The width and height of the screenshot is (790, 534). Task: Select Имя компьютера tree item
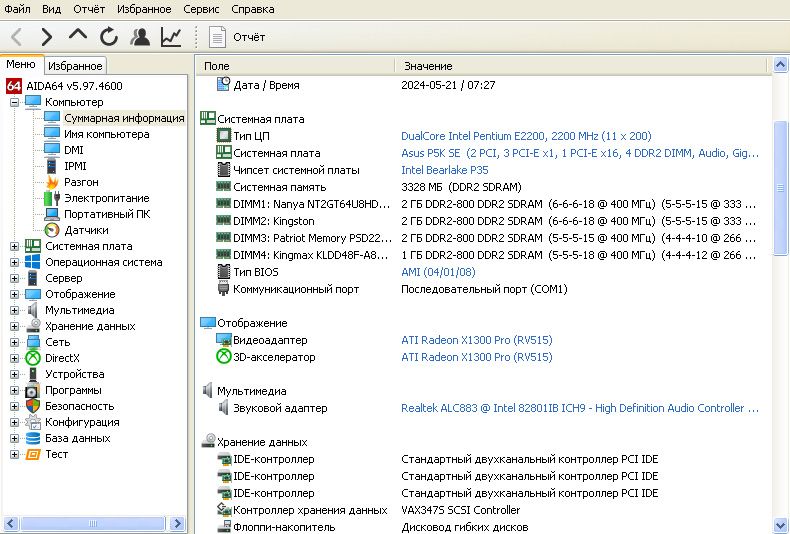click(x=106, y=134)
